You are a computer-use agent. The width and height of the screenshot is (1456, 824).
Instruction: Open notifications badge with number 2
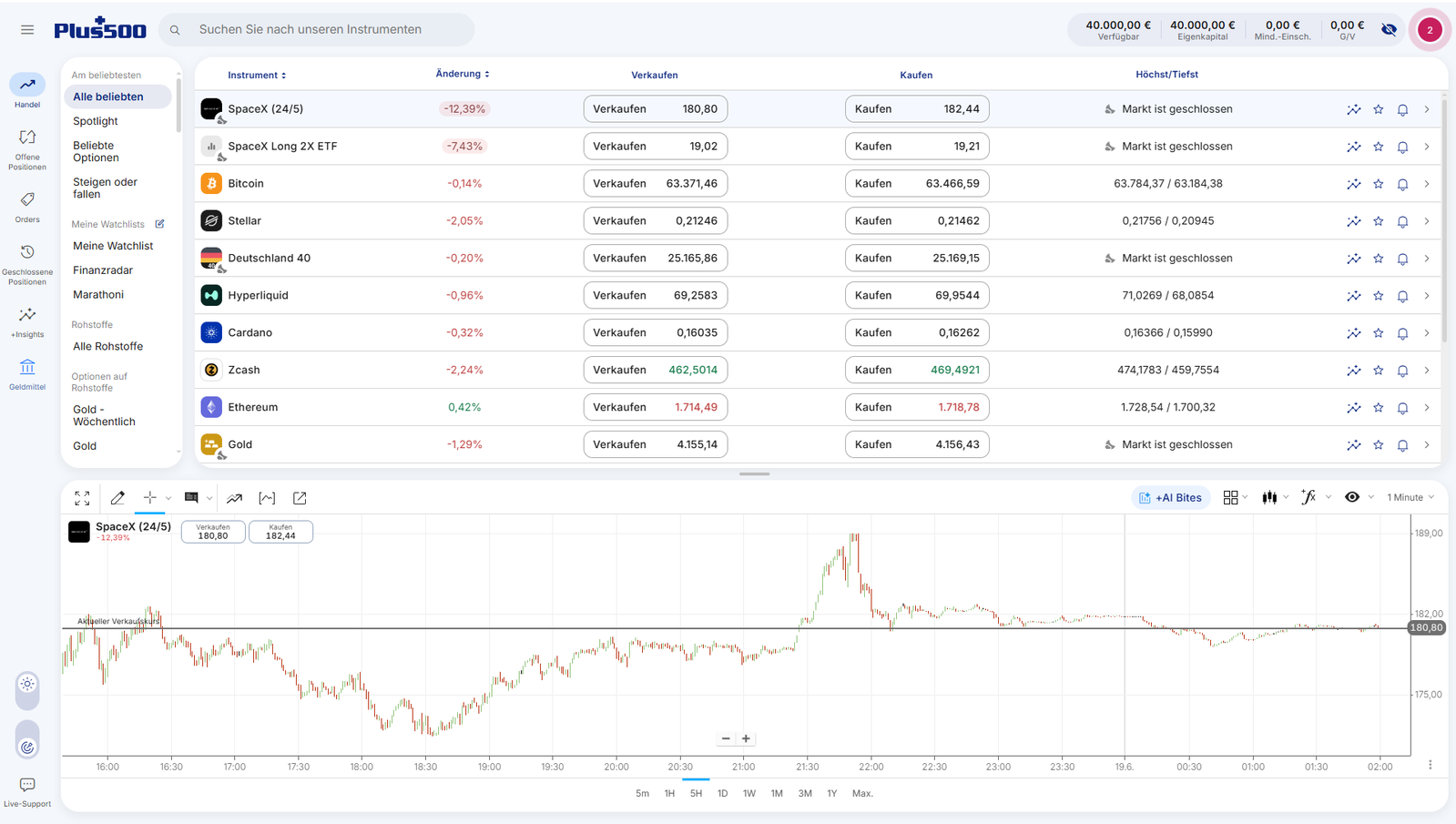[x=1430, y=30]
